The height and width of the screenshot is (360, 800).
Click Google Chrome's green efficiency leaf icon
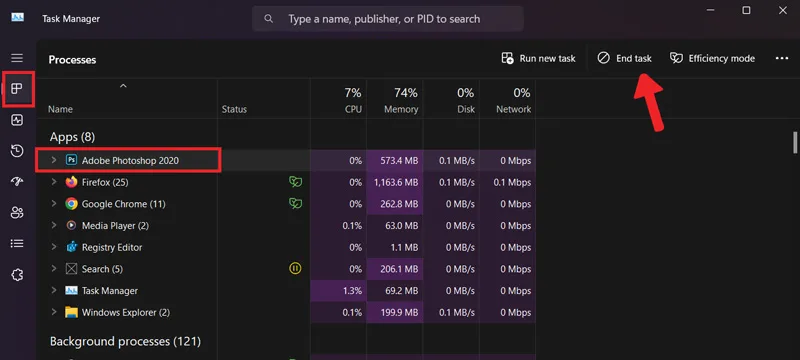tap(295, 203)
